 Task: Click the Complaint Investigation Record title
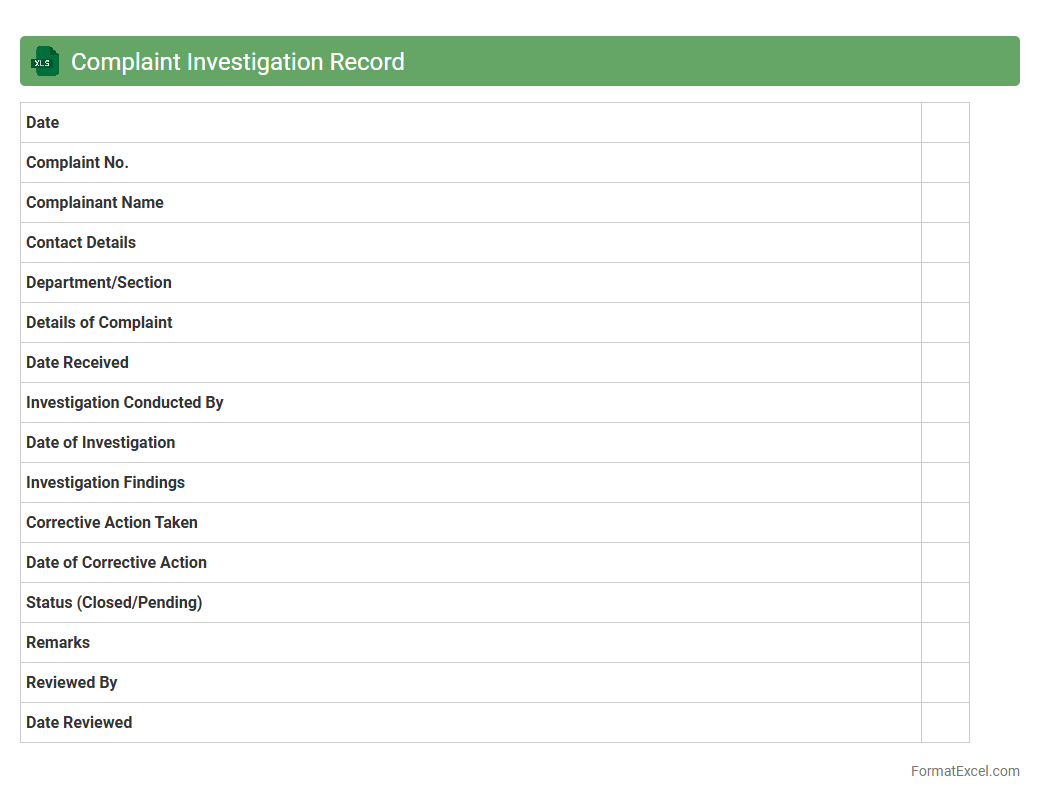pyautogui.click(x=237, y=62)
